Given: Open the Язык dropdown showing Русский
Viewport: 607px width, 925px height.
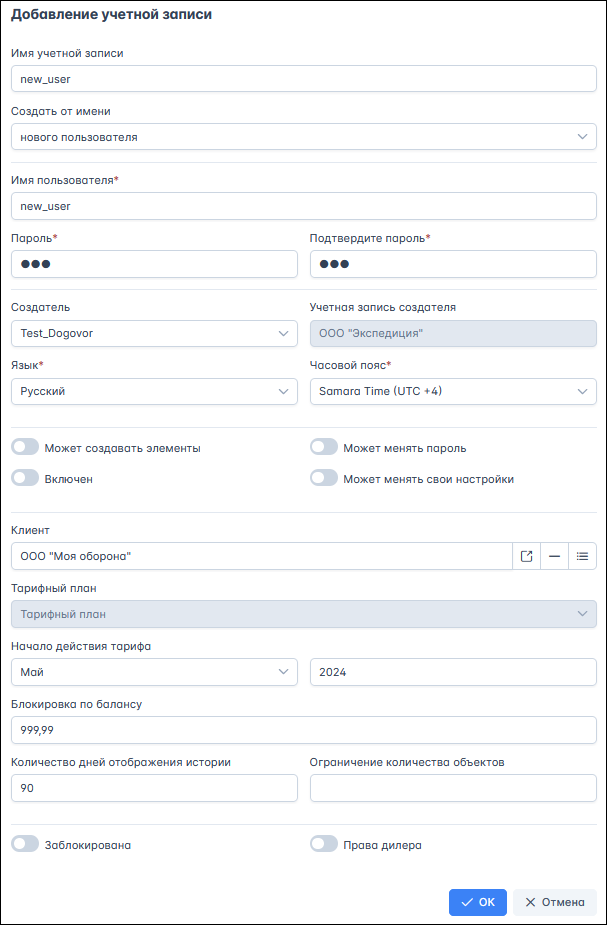Looking at the screenshot, I should [x=155, y=391].
